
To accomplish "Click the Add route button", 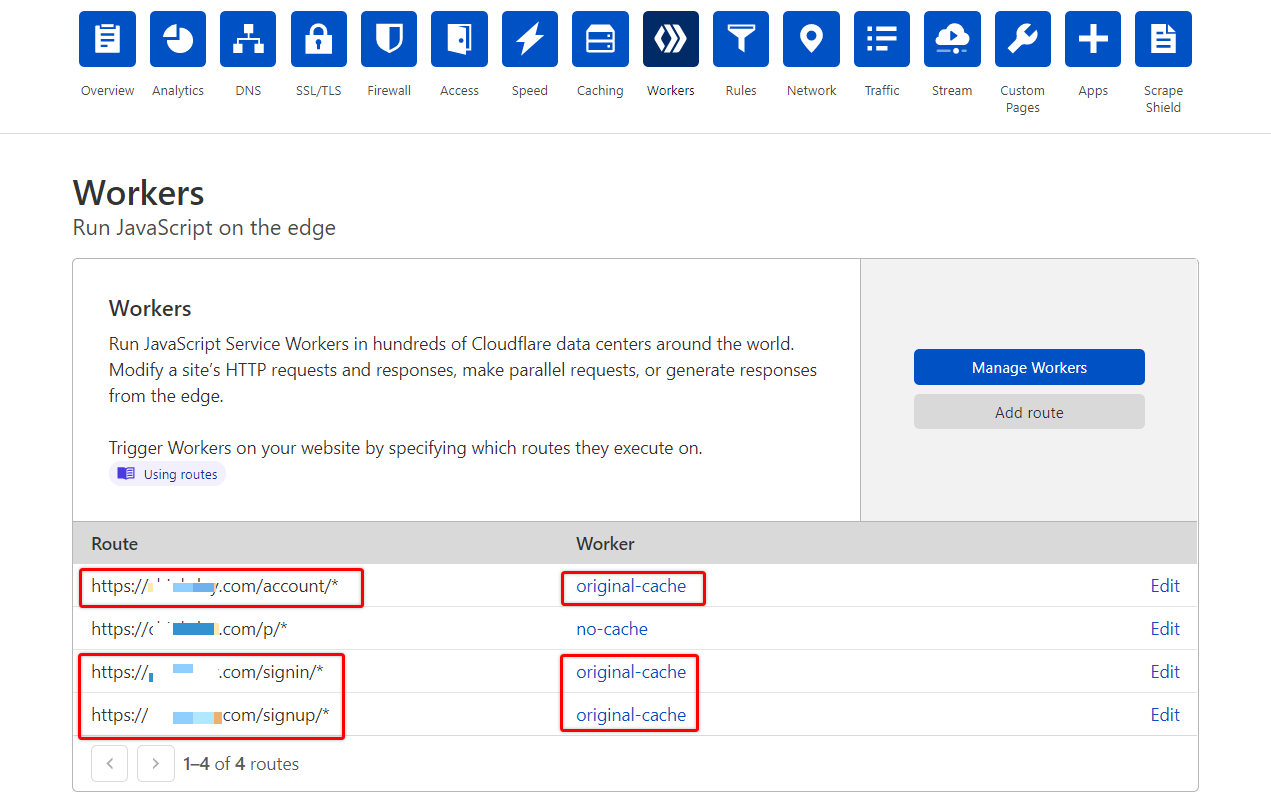I will [x=1029, y=412].
